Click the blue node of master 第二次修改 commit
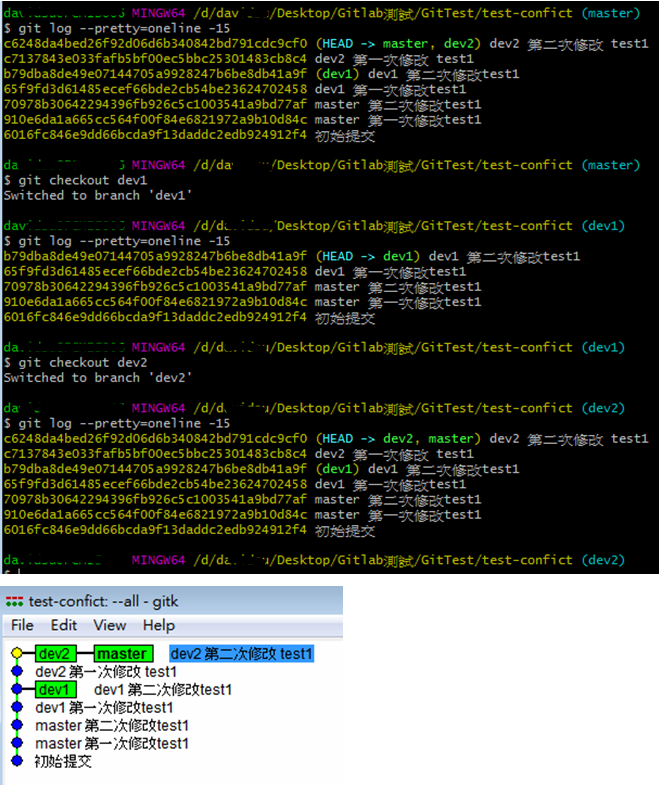 16,726
